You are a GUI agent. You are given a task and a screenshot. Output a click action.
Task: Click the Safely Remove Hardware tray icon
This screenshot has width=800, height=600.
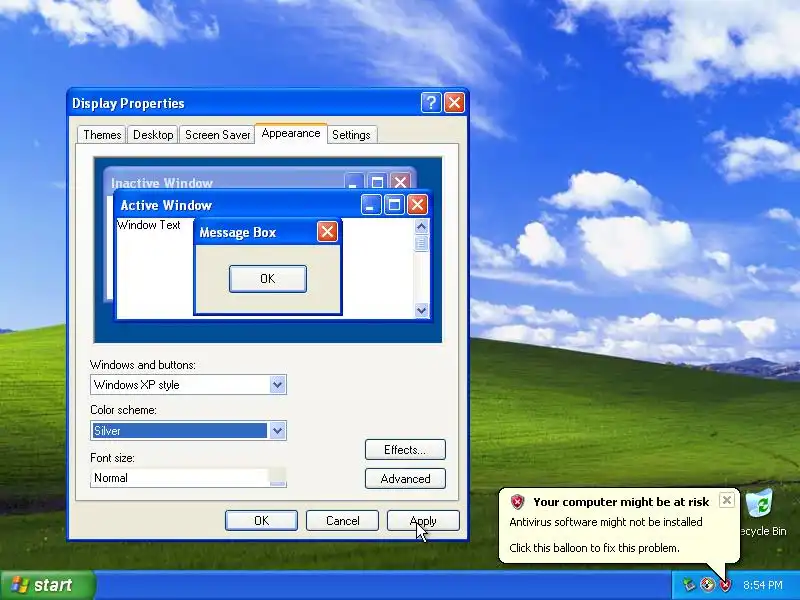[689, 585]
